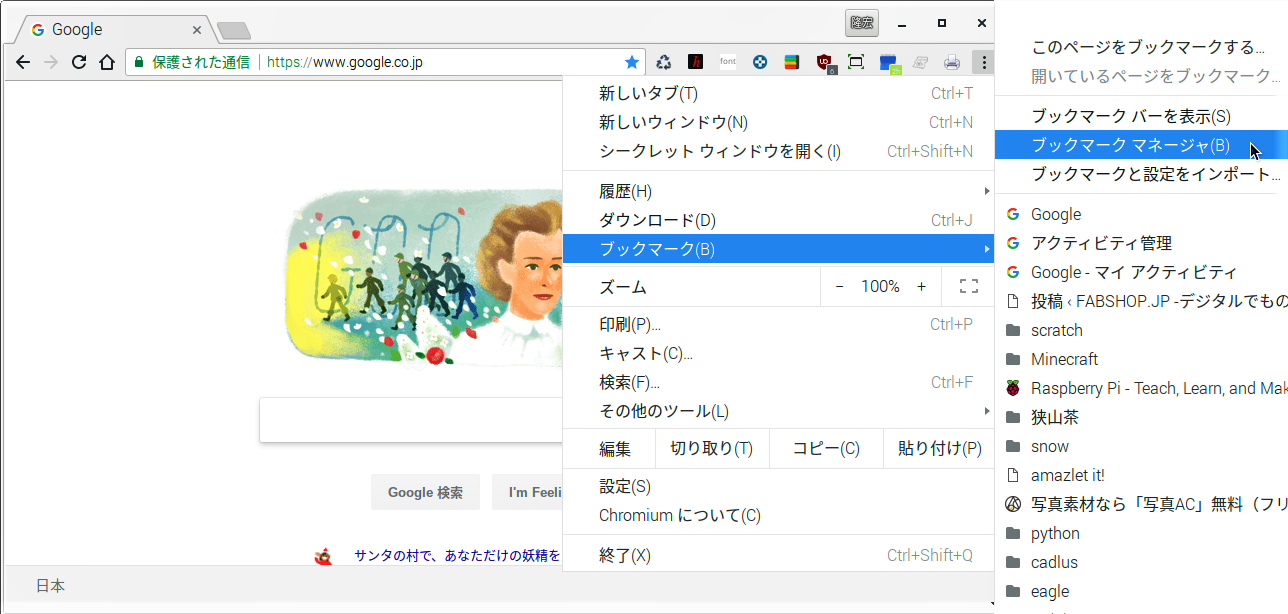Select the Google tab
Image resolution: width=1288 pixels, height=614 pixels.
pyautogui.click(x=112, y=30)
